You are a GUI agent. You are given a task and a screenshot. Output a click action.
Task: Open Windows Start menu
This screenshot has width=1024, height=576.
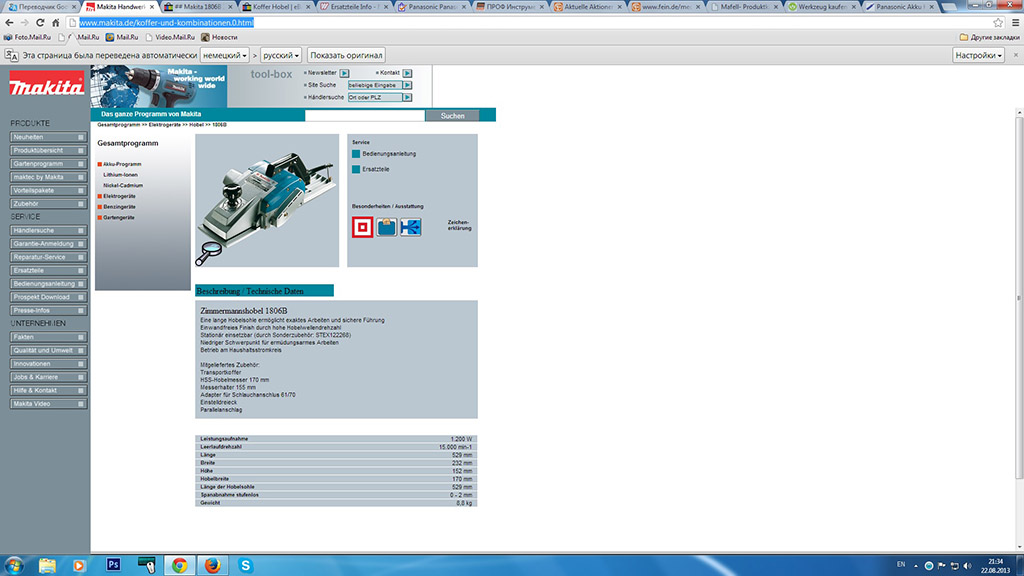[14, 565]
